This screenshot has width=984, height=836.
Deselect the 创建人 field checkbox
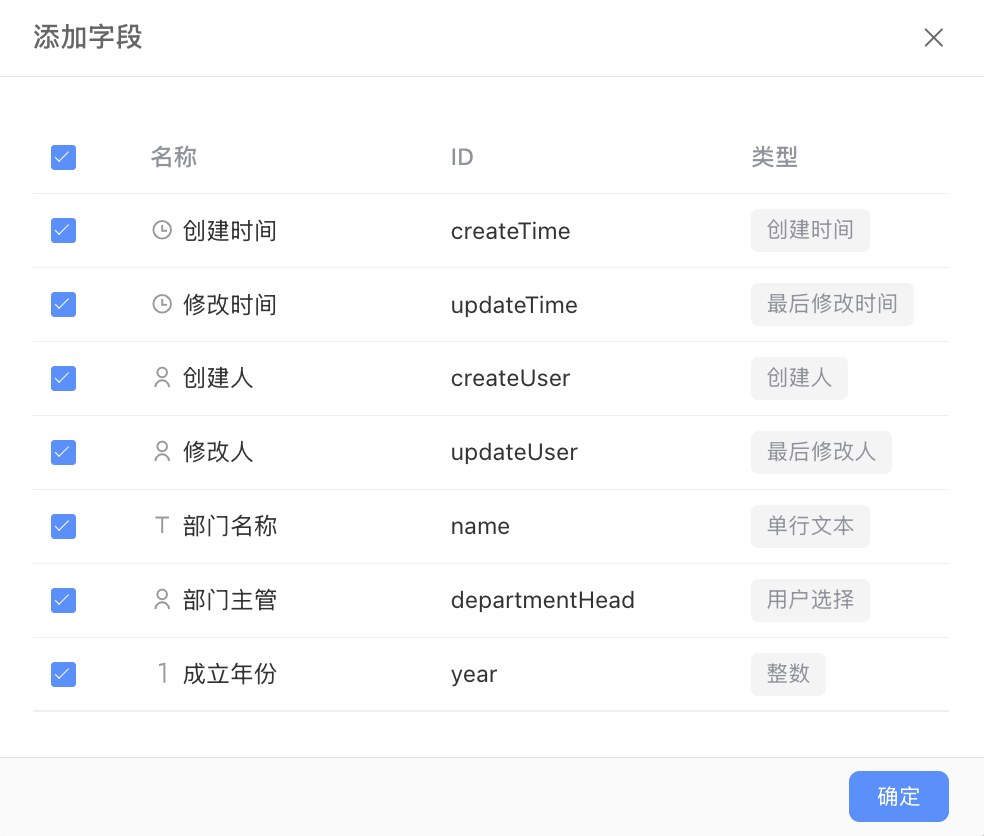(63, 378)
